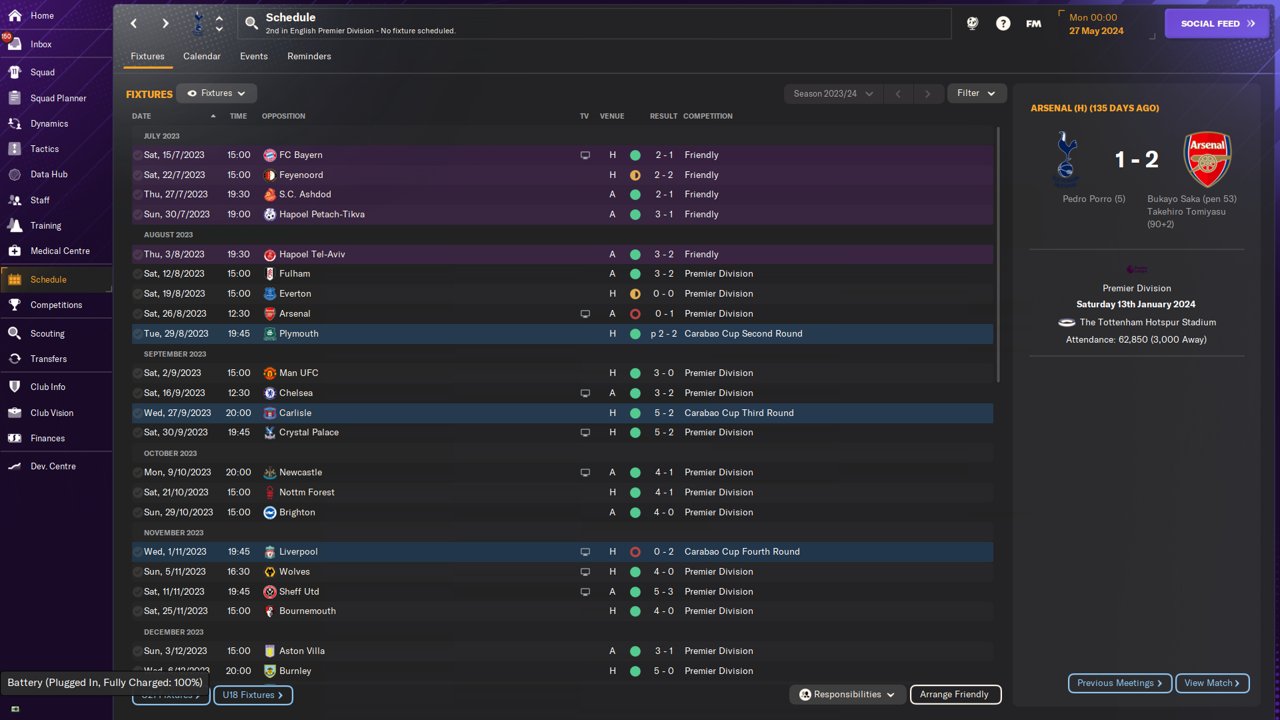Screen dimensions: 1280x720
Task: Open the Tactics sidebar icon
Action: pos(14,149)
